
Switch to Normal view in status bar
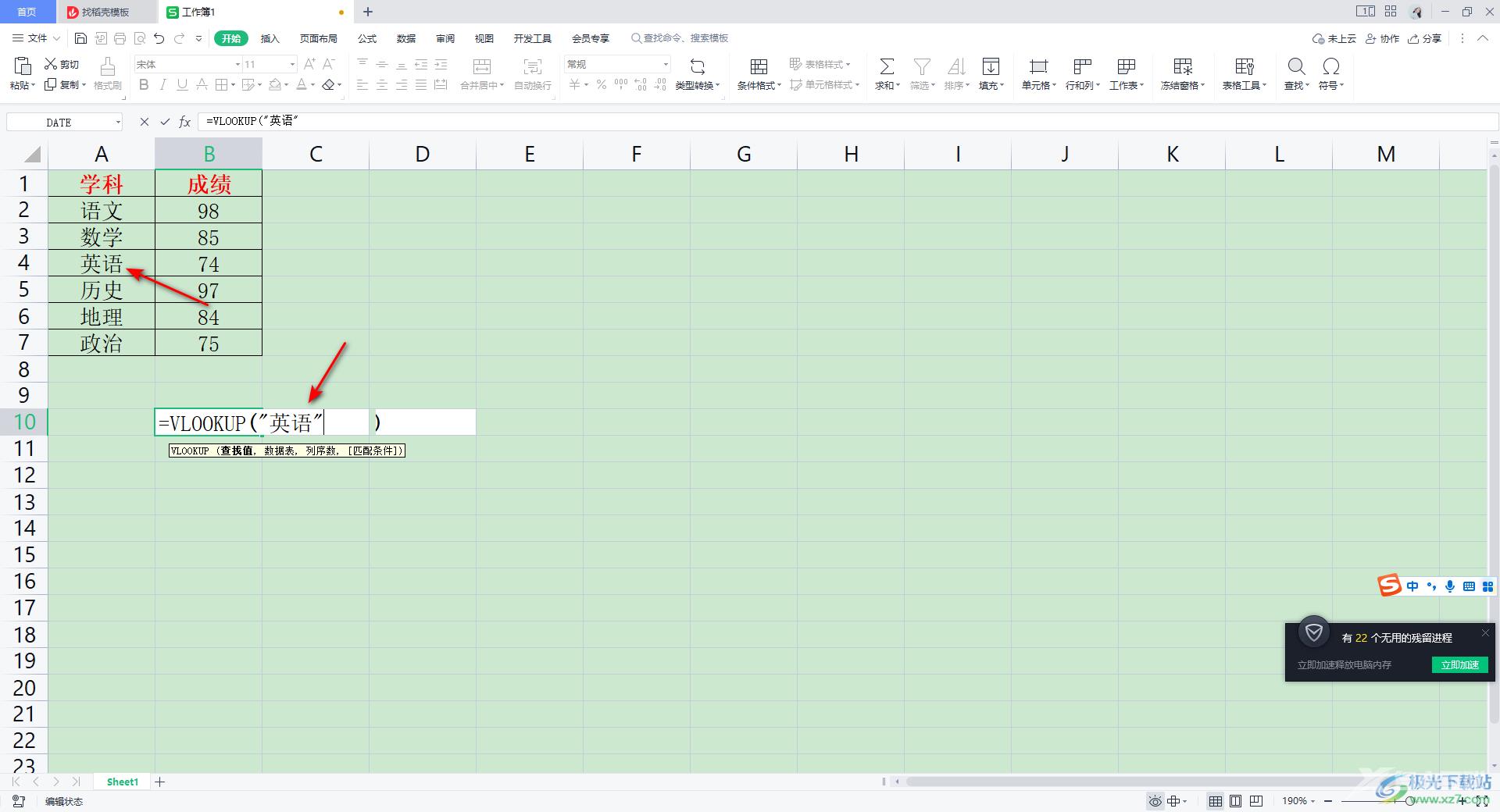[1216, 801]
